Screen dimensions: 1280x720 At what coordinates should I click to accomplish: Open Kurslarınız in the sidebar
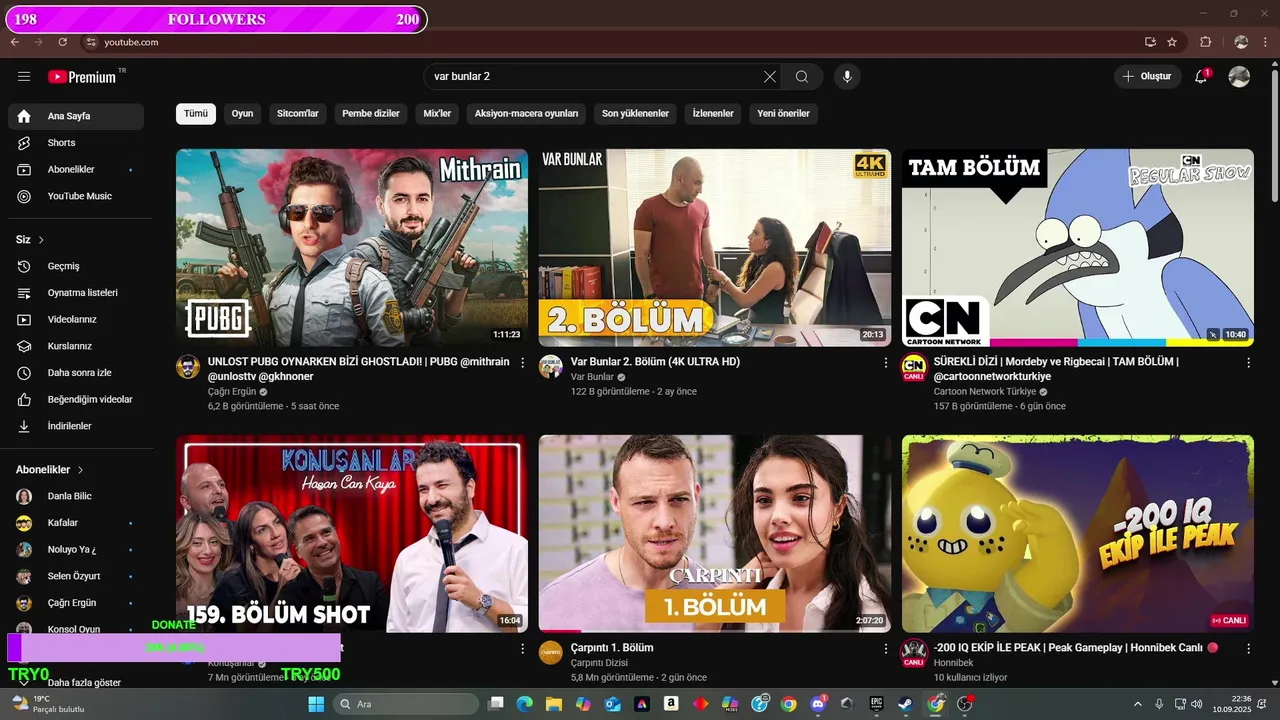[76, 346]
